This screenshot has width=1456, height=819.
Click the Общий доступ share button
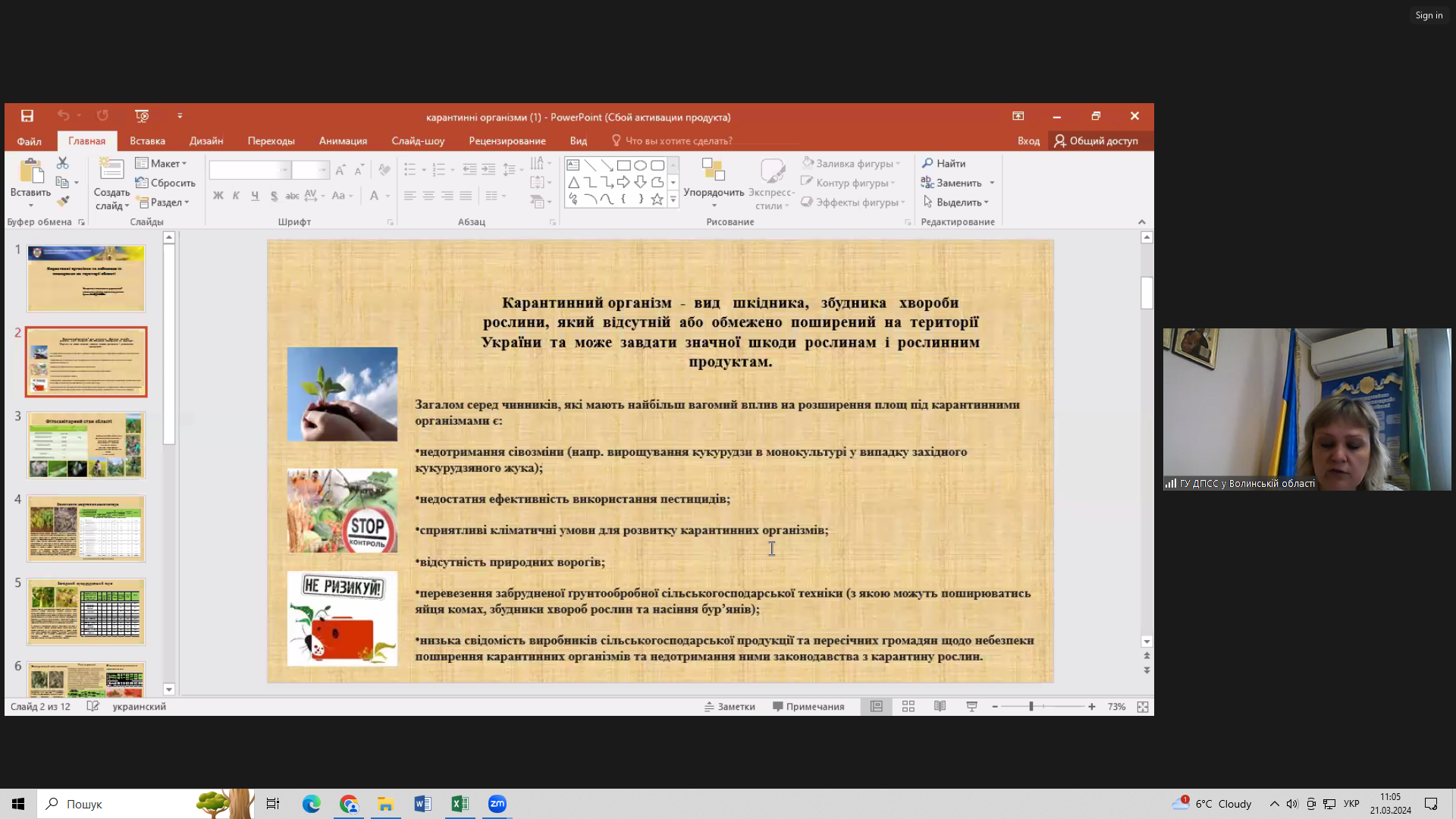[x=1096, y=141]
